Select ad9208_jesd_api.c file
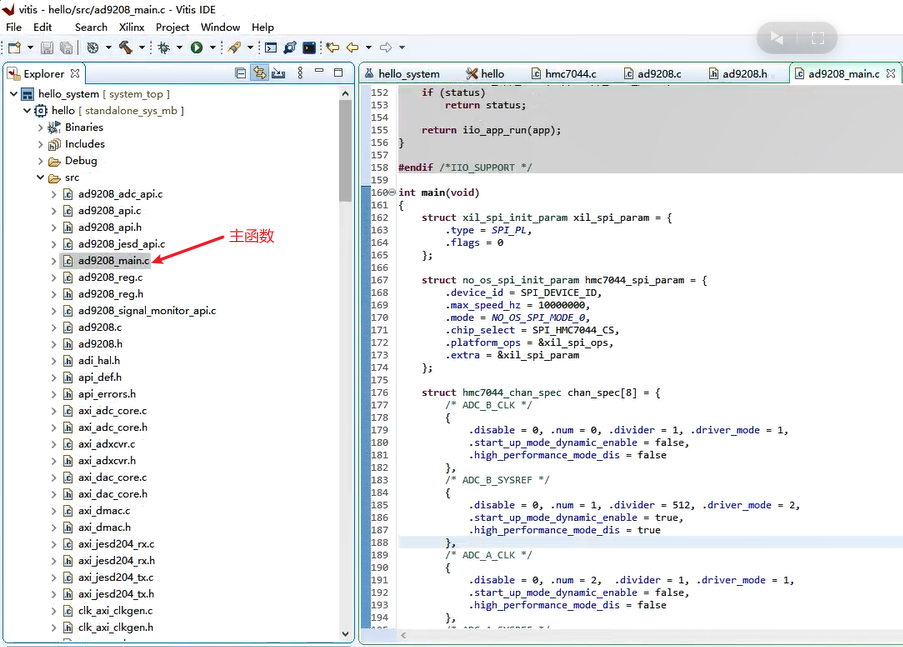 [122, 244]
